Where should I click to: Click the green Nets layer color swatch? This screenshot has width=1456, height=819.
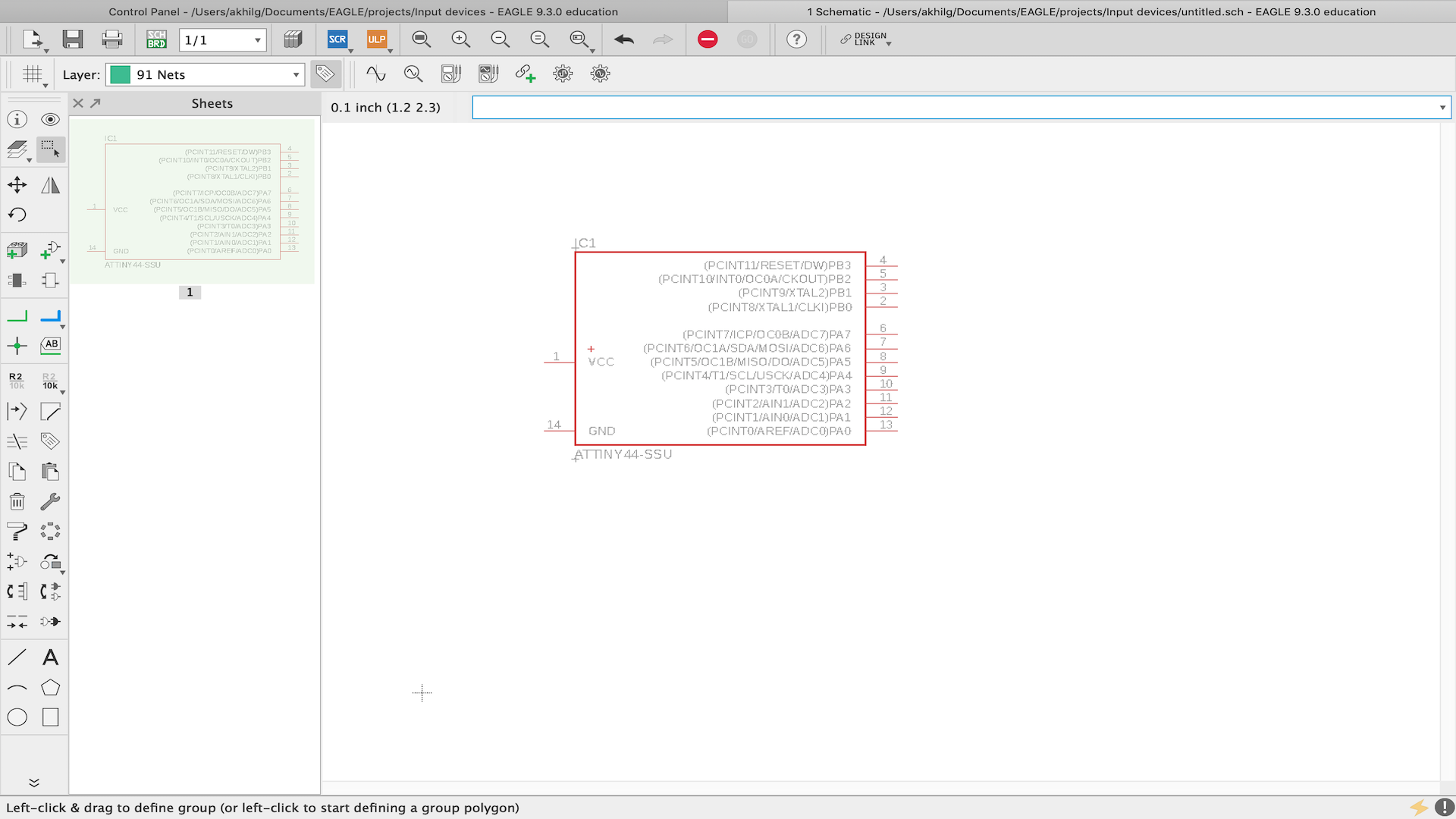(120, 74)
